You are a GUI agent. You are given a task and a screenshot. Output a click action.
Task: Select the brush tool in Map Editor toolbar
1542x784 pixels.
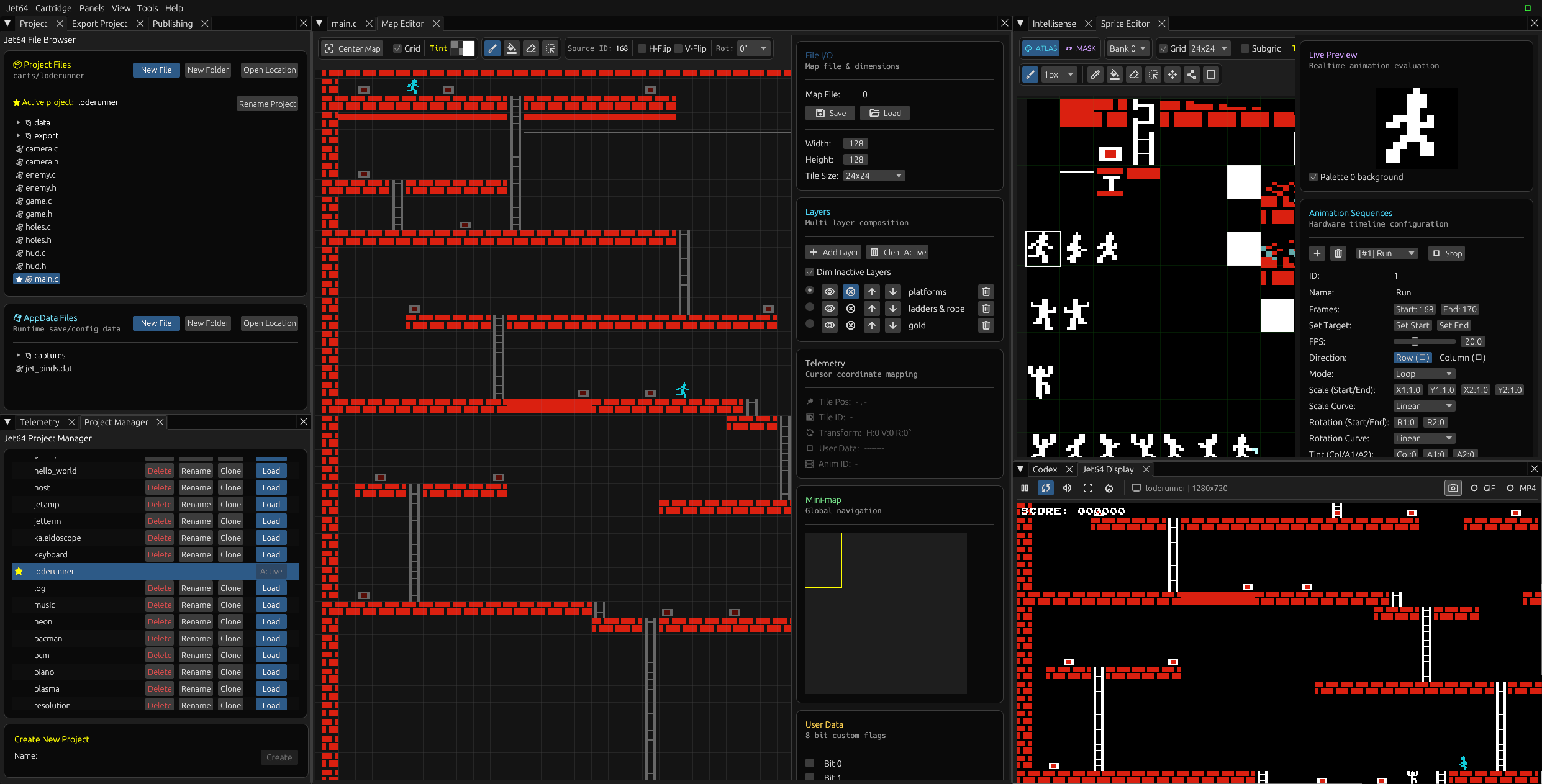(x=492, y=48)
